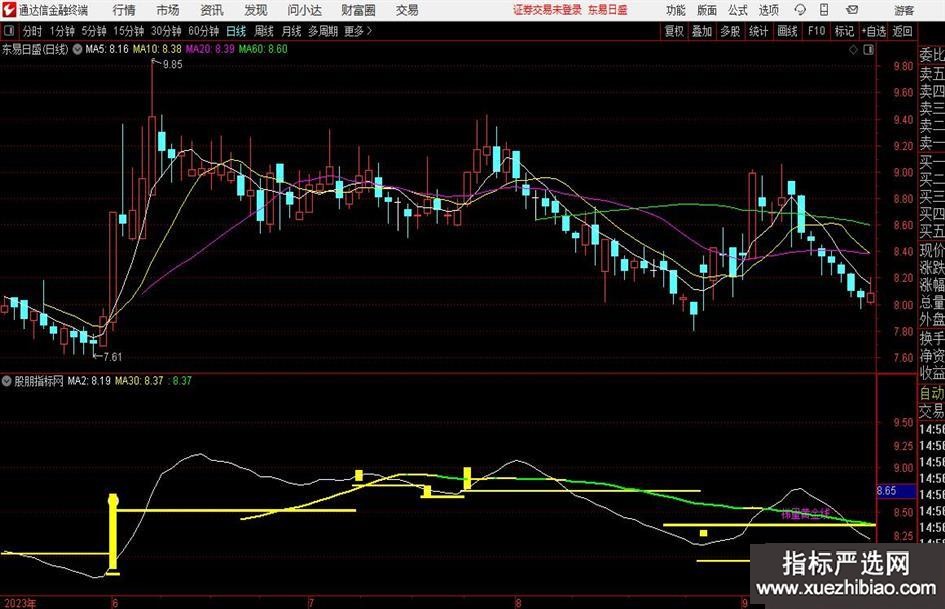The image size is (945, 609).
Task: Switch to the 分时 period tab
Action: pos(33,31)
